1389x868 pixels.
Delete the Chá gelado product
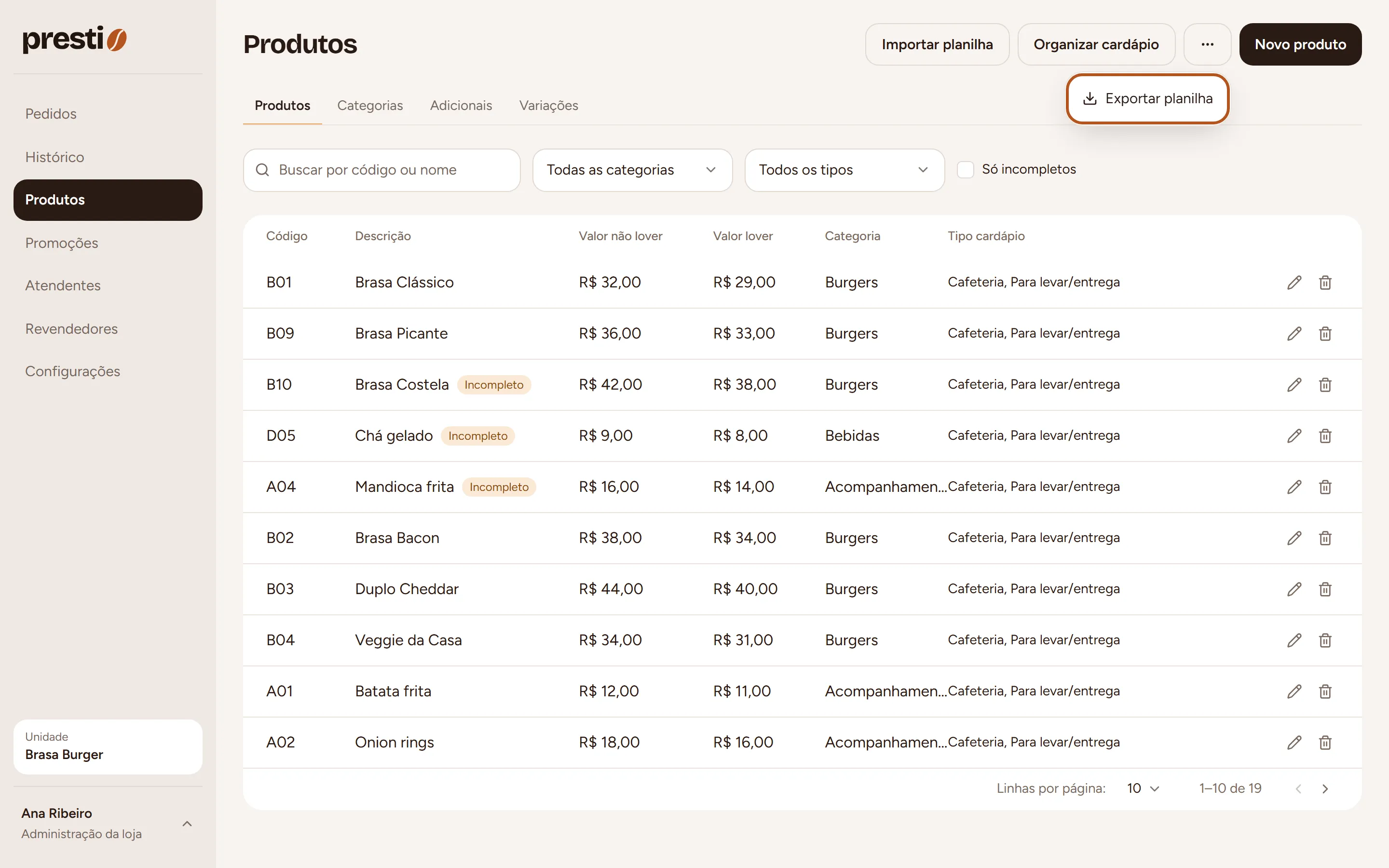point(1325,436)
